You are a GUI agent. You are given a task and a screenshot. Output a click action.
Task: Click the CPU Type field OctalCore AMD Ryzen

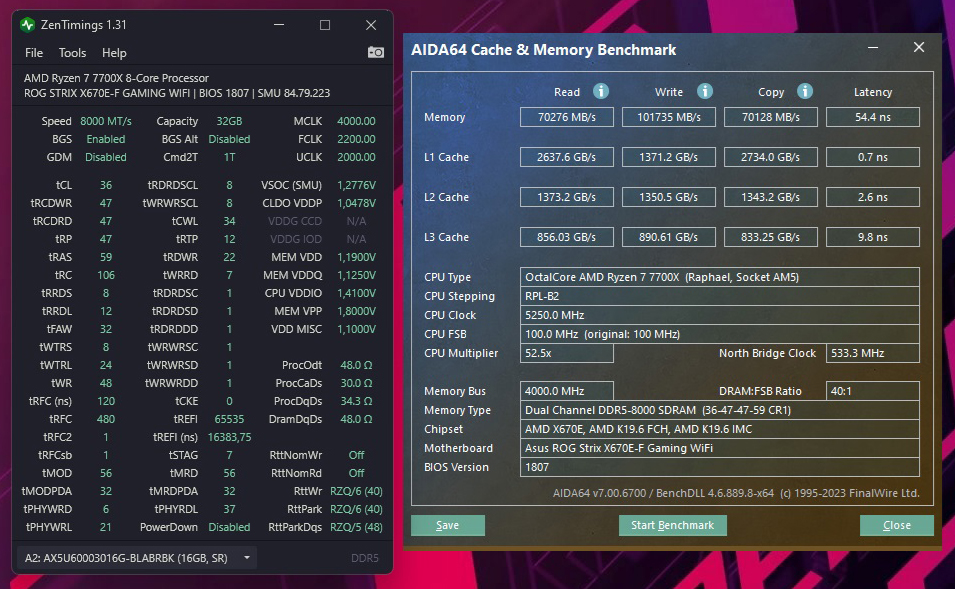click(x=720, y=277)
